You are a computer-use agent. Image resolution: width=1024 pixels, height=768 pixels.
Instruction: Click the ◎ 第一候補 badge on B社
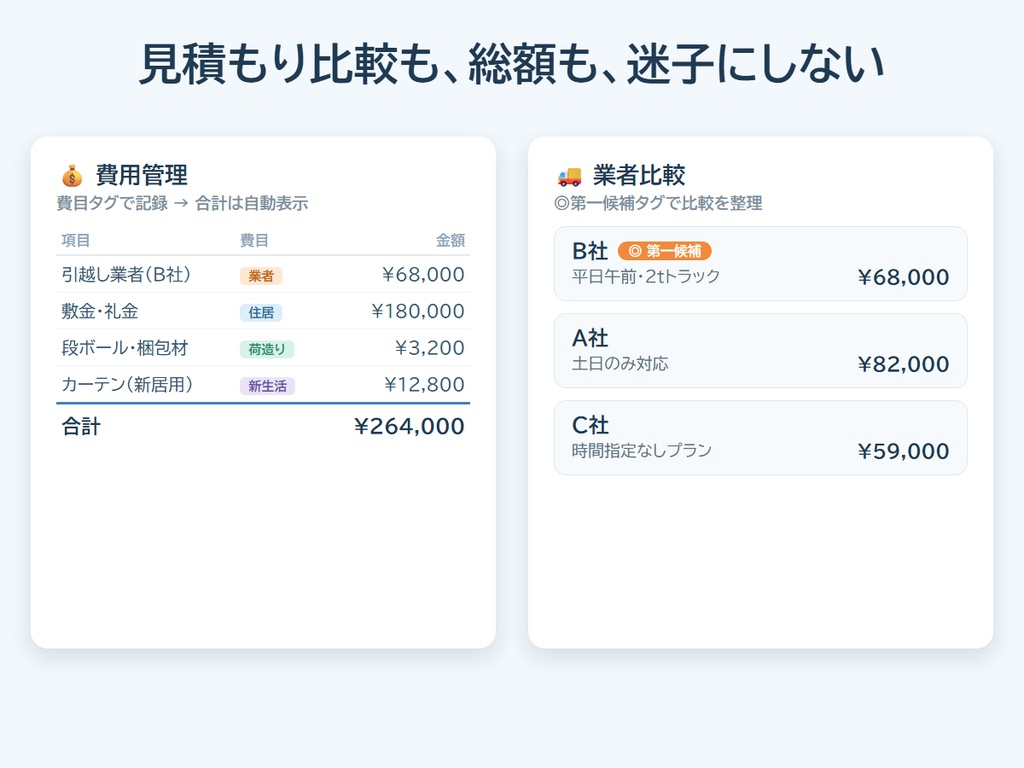[x=664, y=251]
